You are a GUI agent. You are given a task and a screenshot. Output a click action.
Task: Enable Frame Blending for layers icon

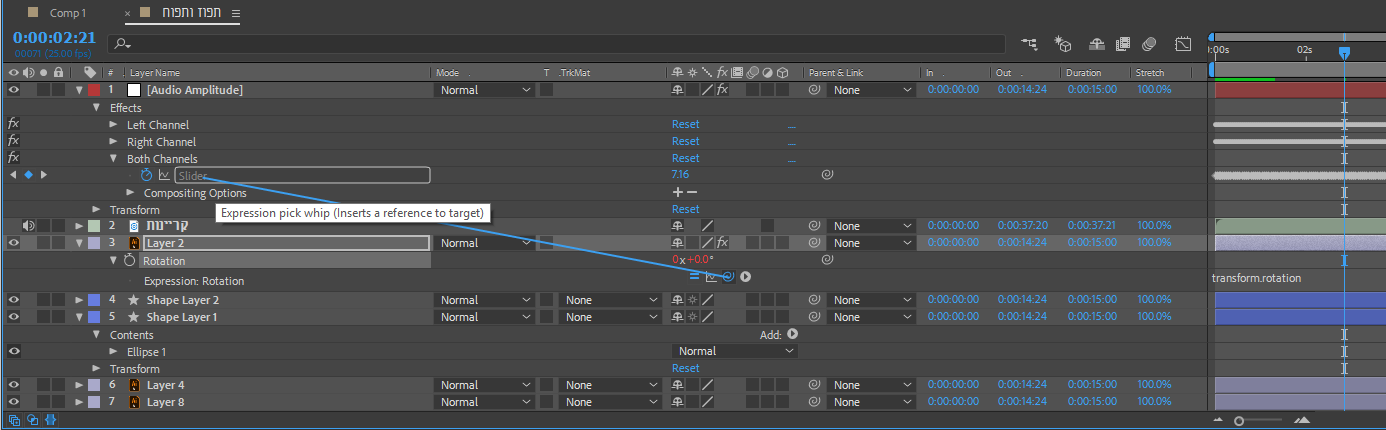tap(1123, 44)
